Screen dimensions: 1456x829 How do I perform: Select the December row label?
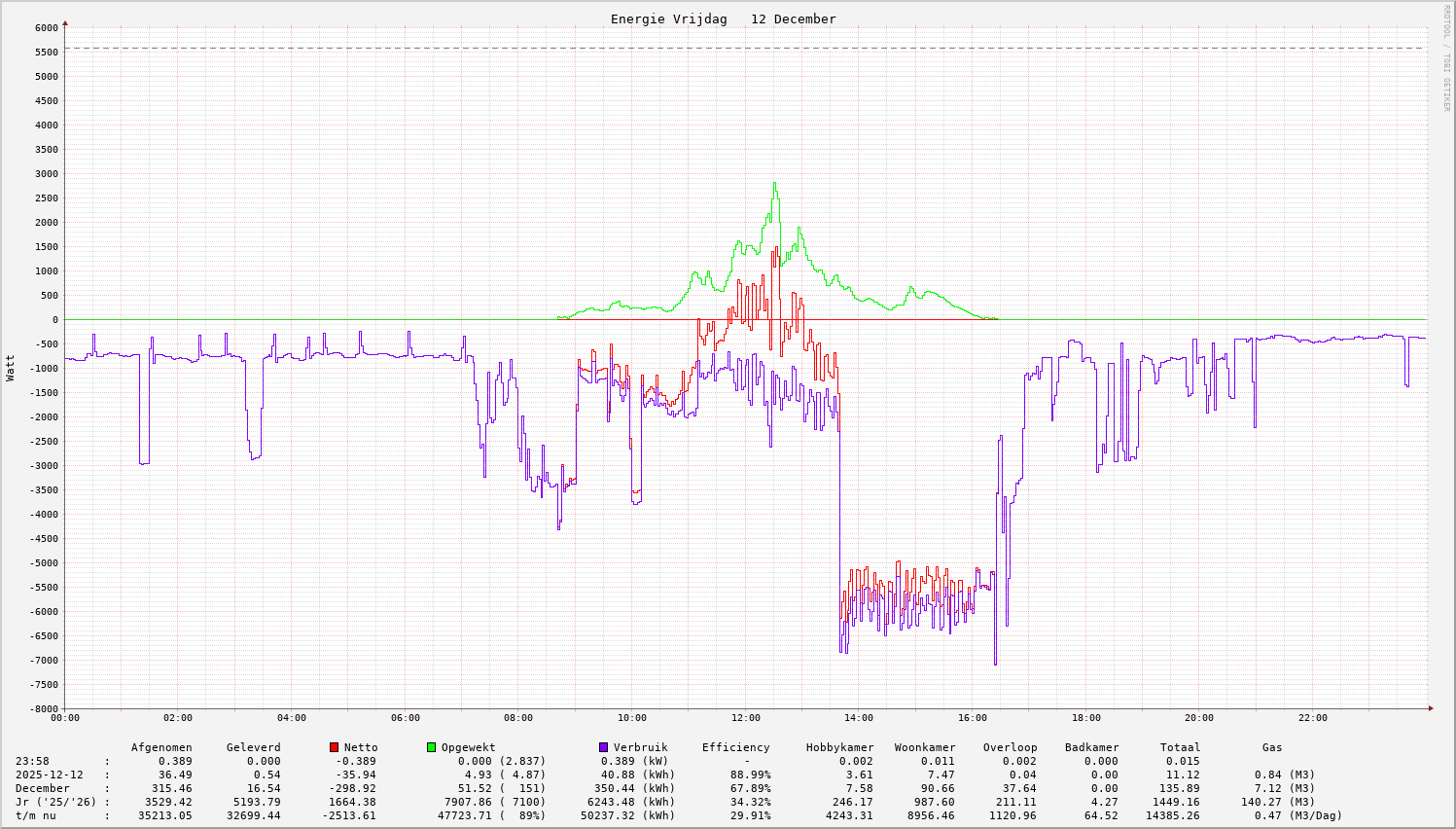[42, 788]
